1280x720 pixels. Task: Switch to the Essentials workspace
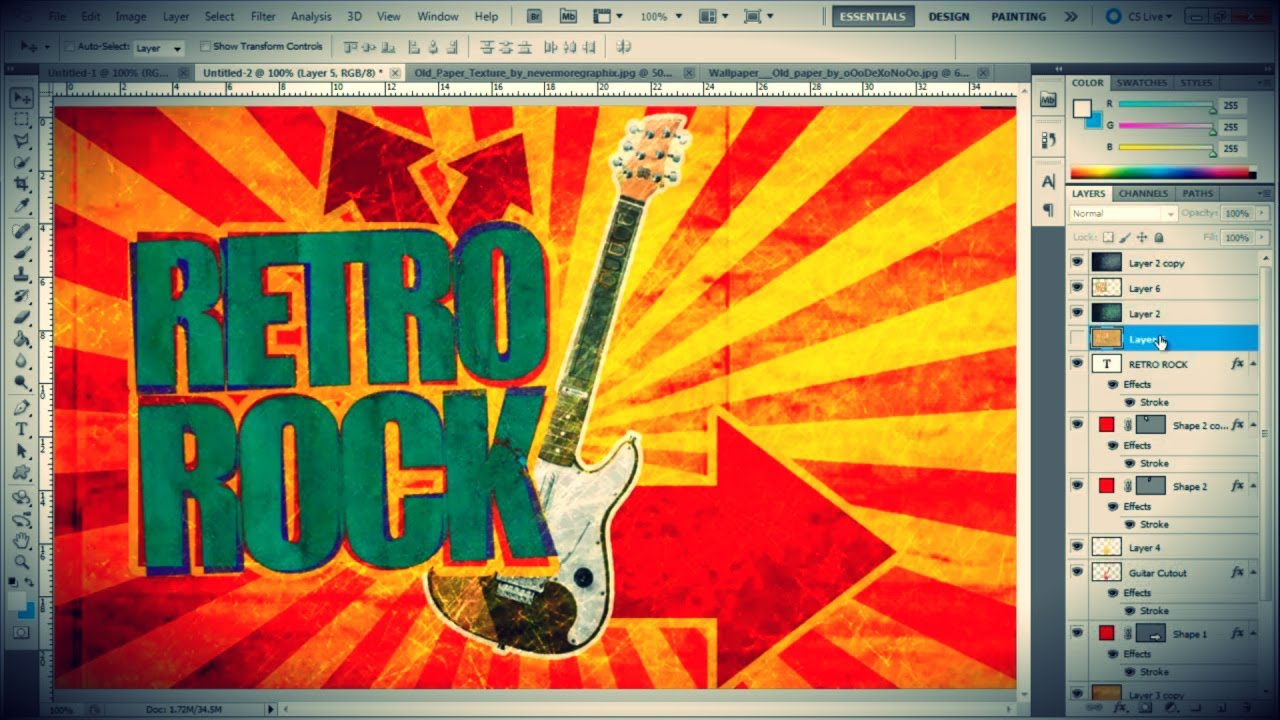(872, 17)
